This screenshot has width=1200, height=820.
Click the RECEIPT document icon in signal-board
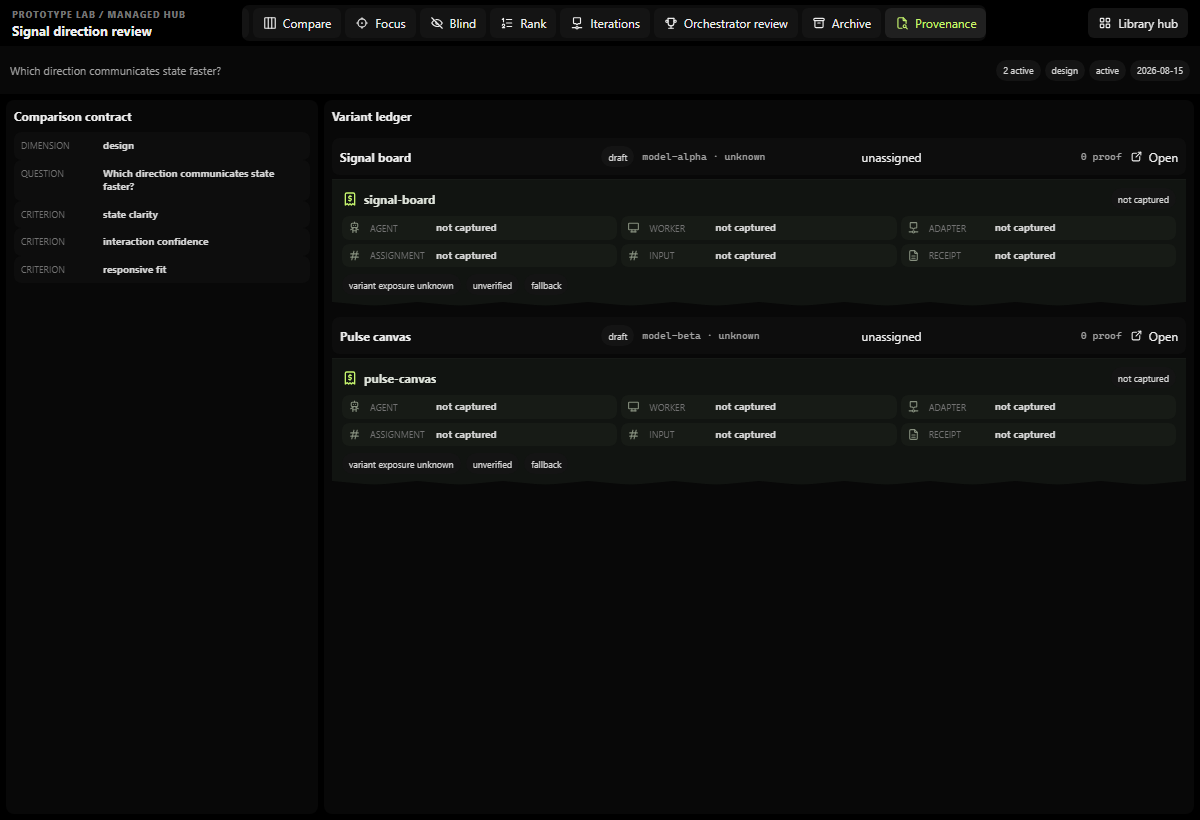click(913, 256)
